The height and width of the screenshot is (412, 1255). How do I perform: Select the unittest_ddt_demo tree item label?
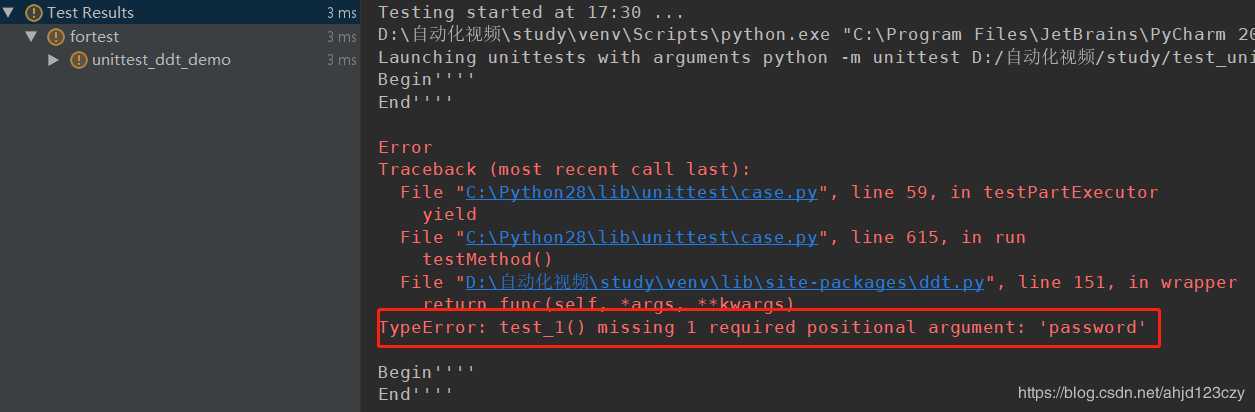point(161,60)
